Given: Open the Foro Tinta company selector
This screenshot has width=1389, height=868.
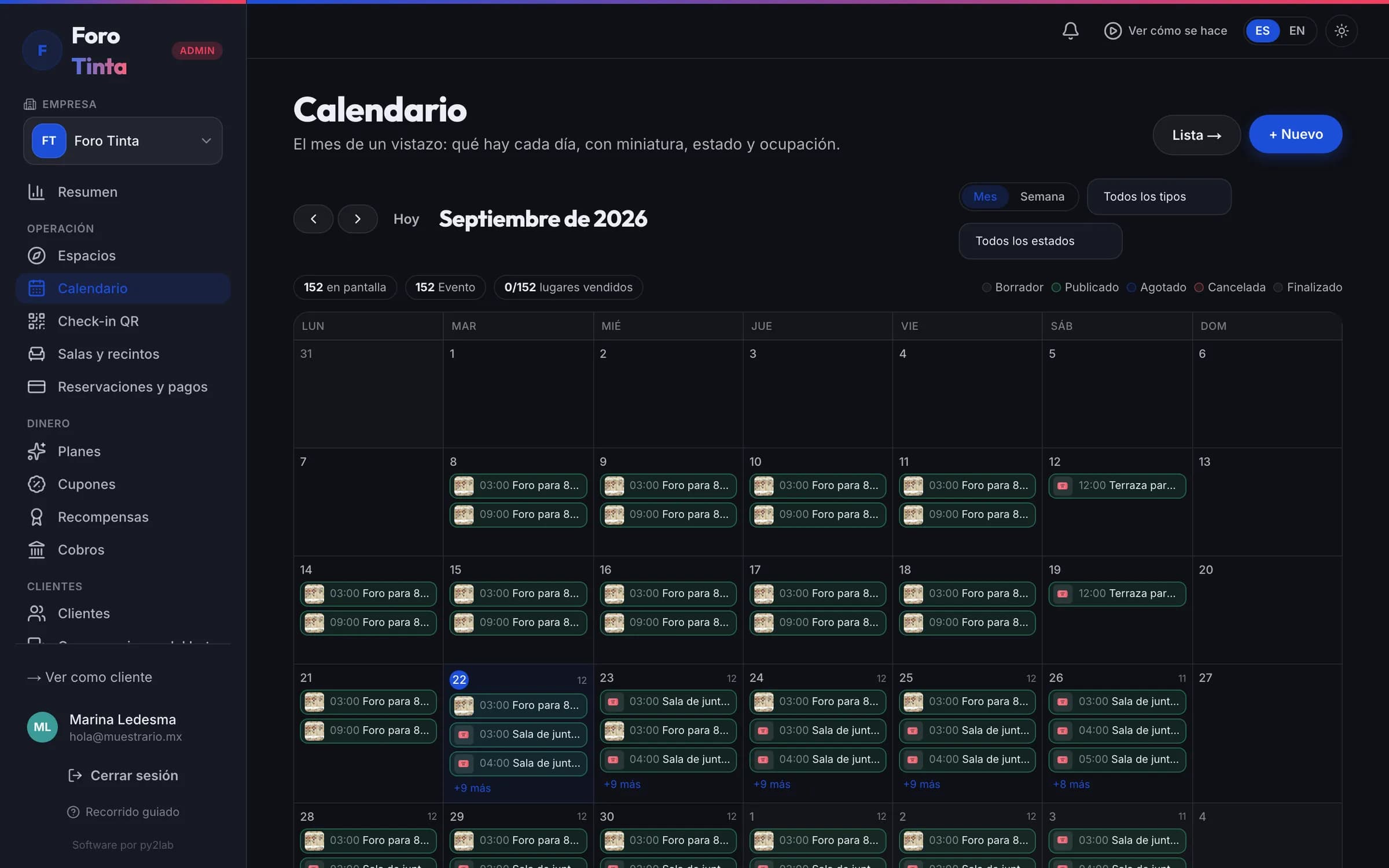Looking at the screenshot, I should (x=123, y=141).
